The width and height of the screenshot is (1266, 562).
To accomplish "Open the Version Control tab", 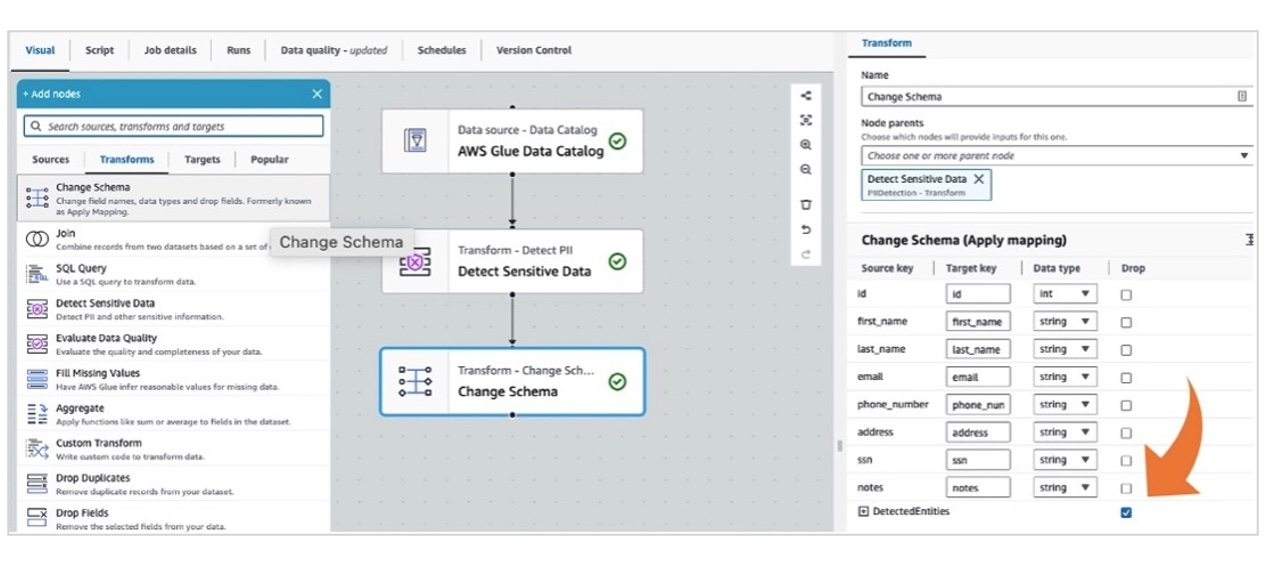I will click(x=534, y=50).
